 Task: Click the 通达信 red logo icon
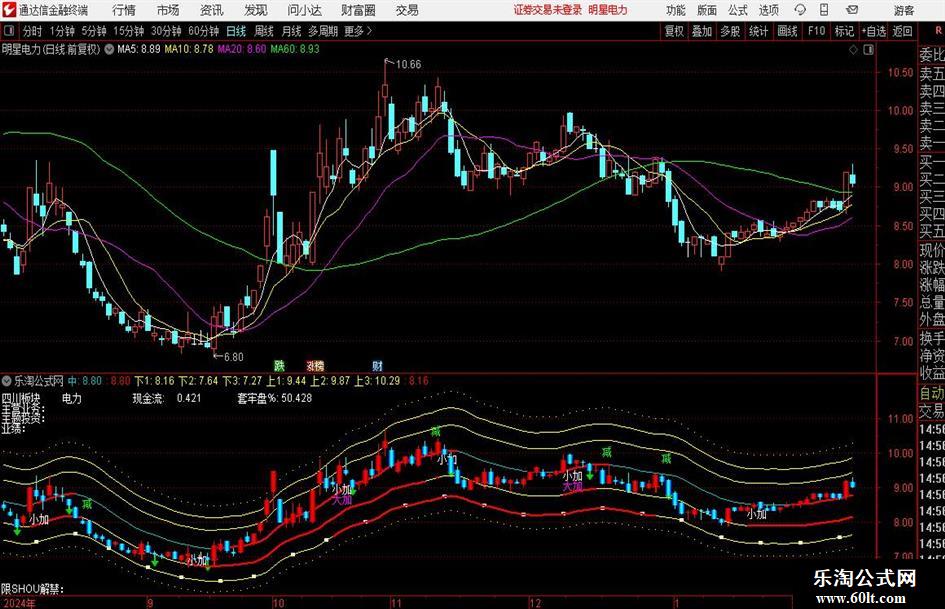point(9,10)
